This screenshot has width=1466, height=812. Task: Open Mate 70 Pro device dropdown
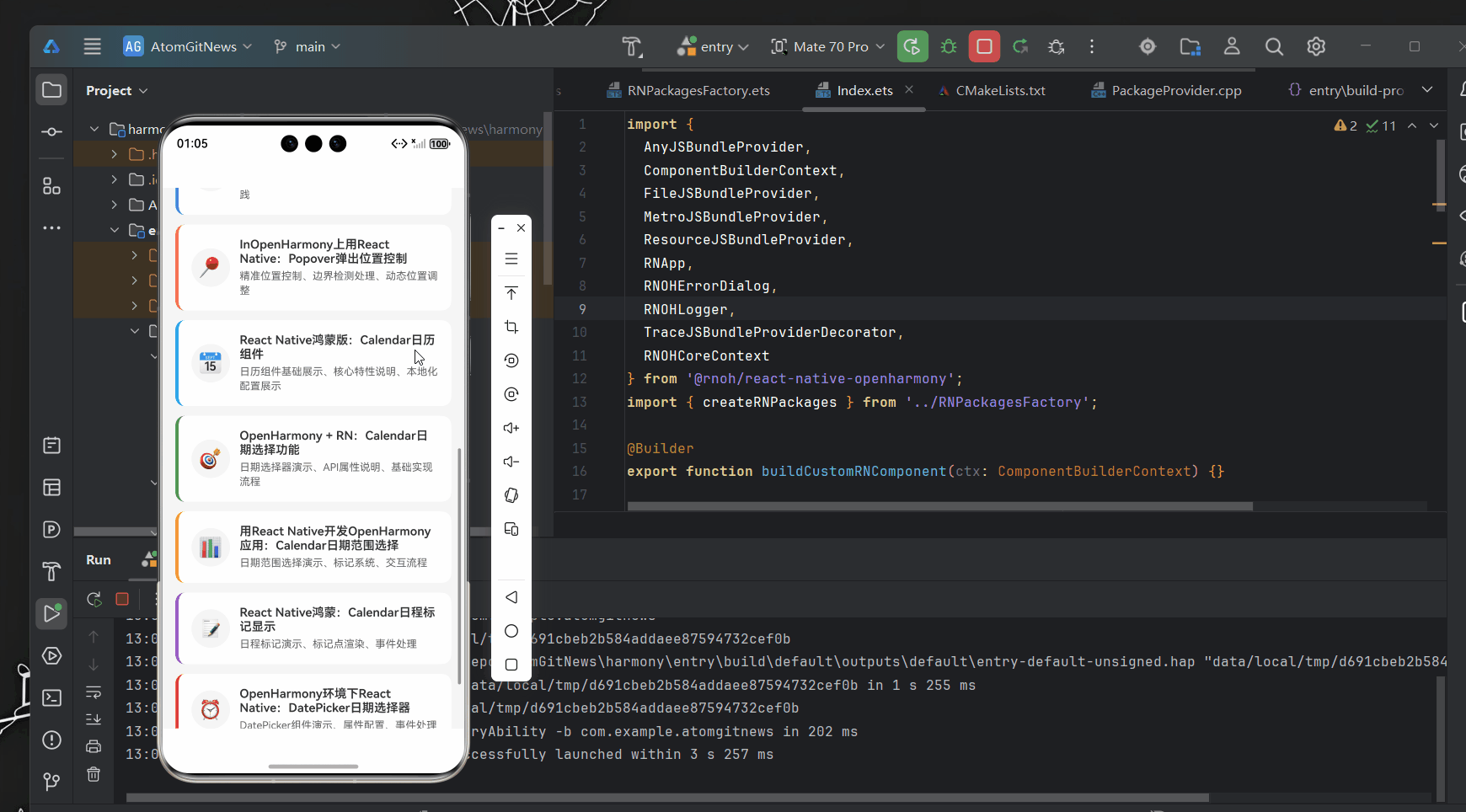click(x=828, y=46)
